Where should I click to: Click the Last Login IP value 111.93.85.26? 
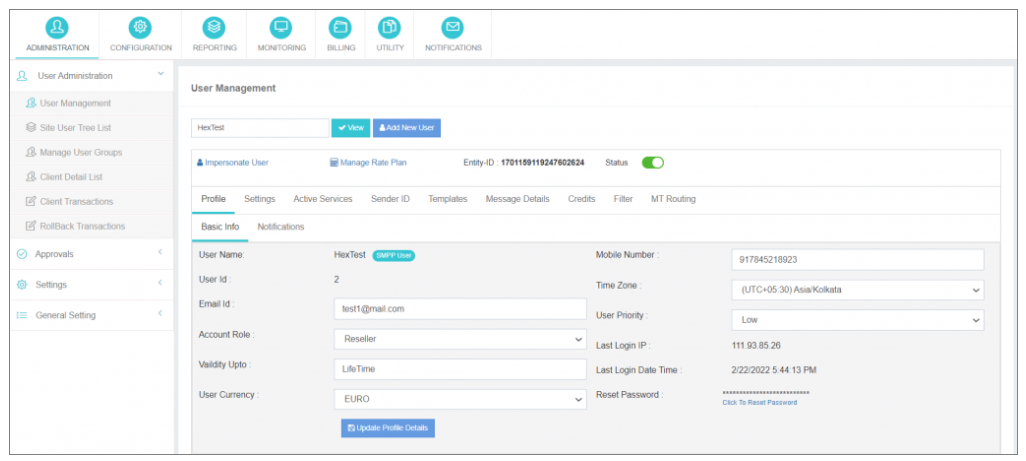756,345
